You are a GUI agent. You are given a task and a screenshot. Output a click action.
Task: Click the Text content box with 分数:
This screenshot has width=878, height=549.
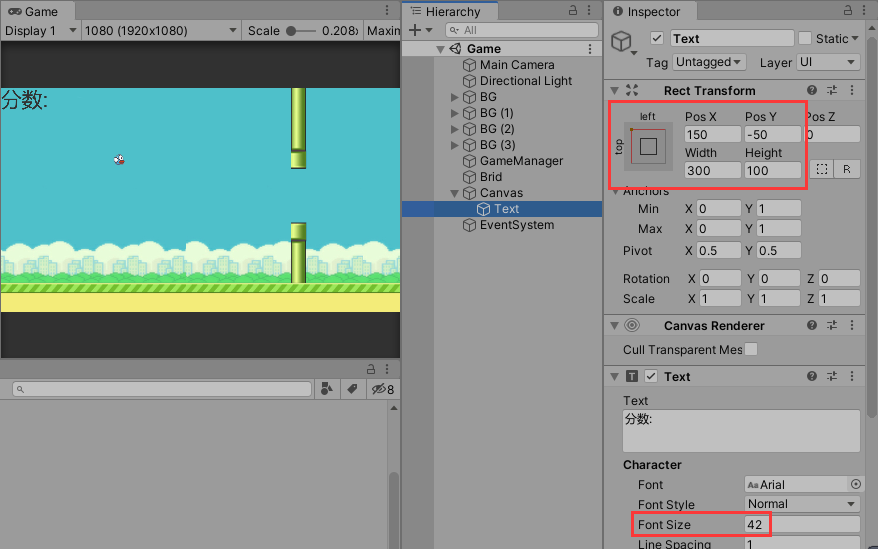[x=741, y=431]
